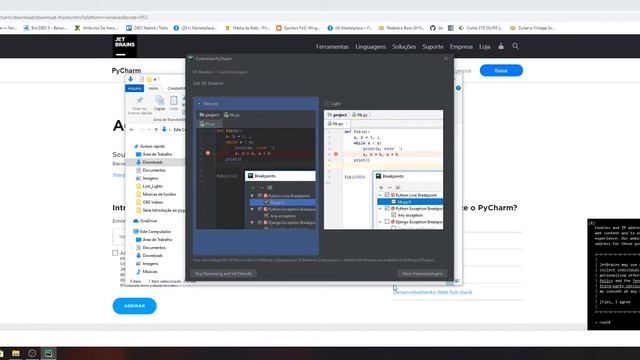Click the PyCharm icon in the Customize dialog title
The image size is (640, 360).
point(191,58)
